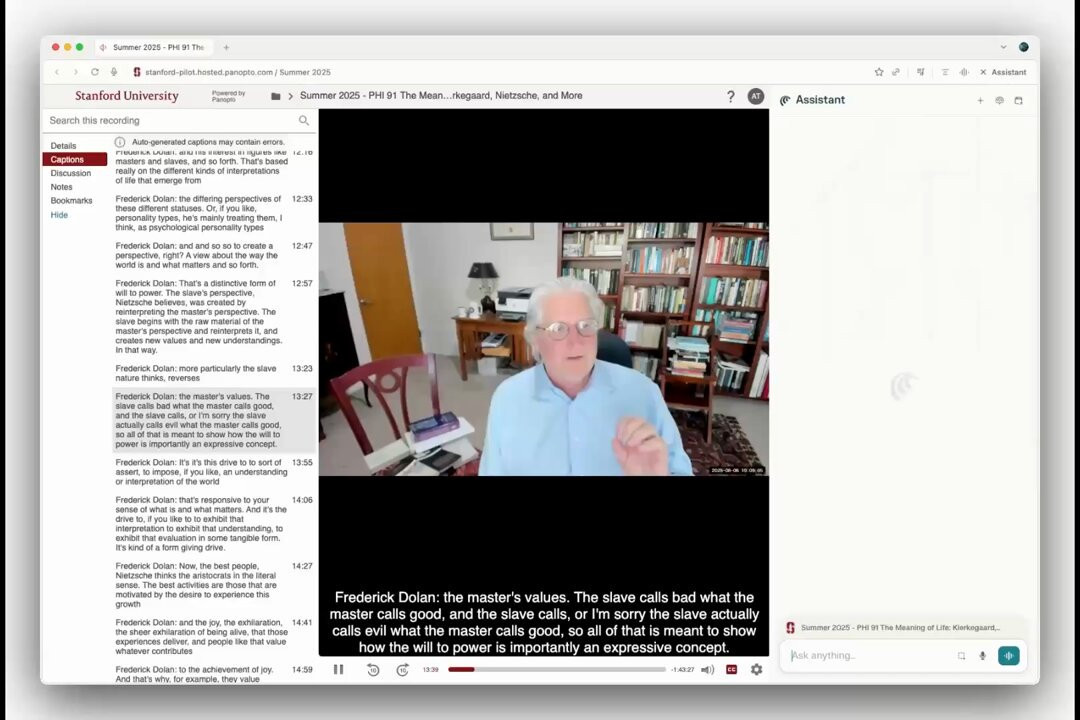
Task: Open the help question mark icon
Action: tap(731, 96)
